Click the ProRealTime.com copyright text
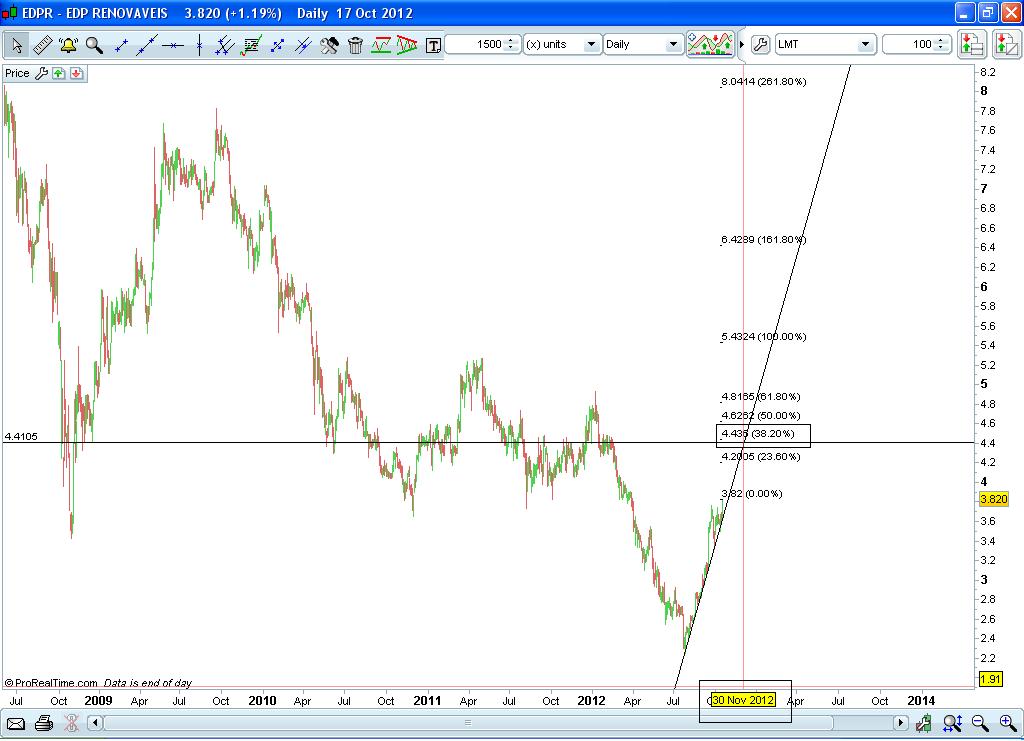 click(x=51, y=683)
